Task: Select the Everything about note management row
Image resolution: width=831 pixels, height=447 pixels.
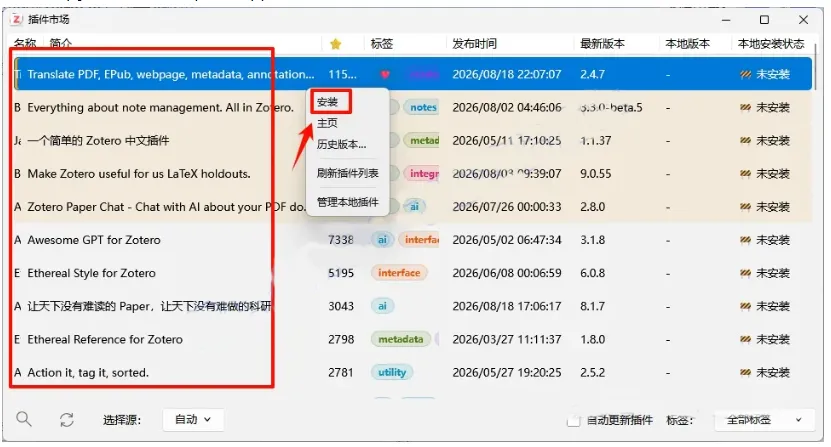Action: pyautogui.click(x=413, y=108)
